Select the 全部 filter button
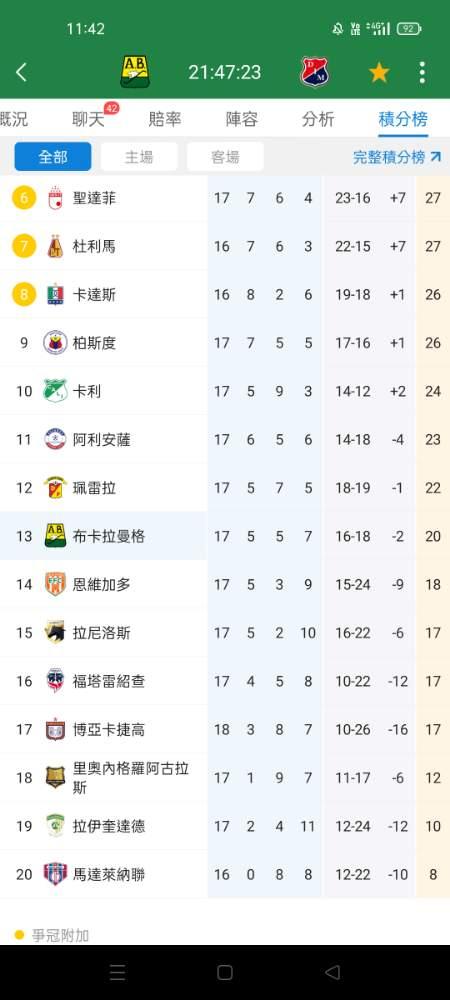The image size is (450, 1000). pyautogui.click(x=53, y=157)
